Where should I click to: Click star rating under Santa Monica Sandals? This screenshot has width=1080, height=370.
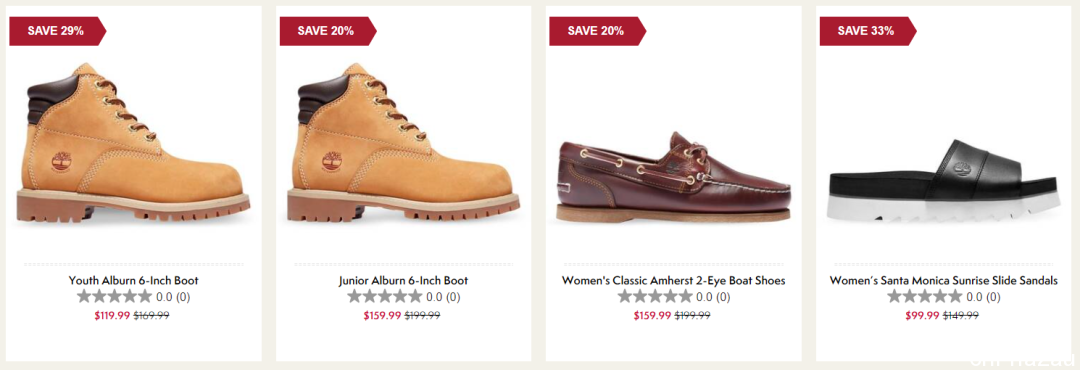coord(924,297)
